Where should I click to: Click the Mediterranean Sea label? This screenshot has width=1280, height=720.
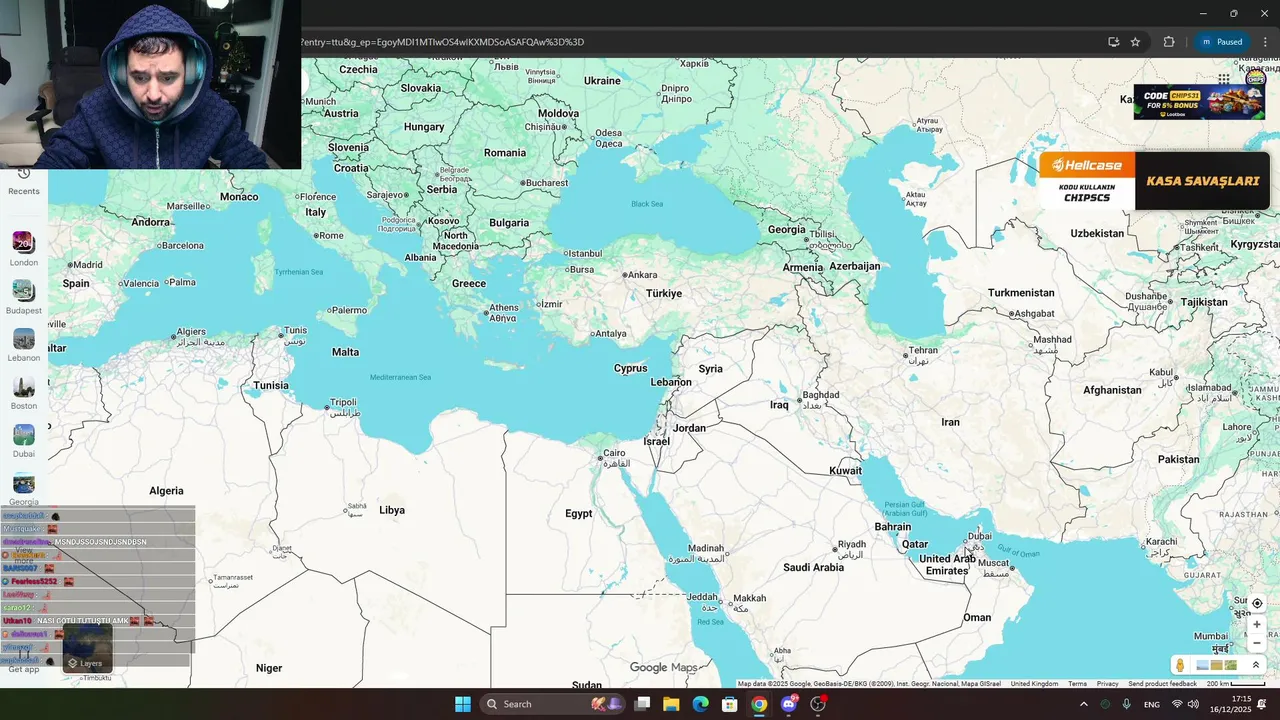pos(400,377)
